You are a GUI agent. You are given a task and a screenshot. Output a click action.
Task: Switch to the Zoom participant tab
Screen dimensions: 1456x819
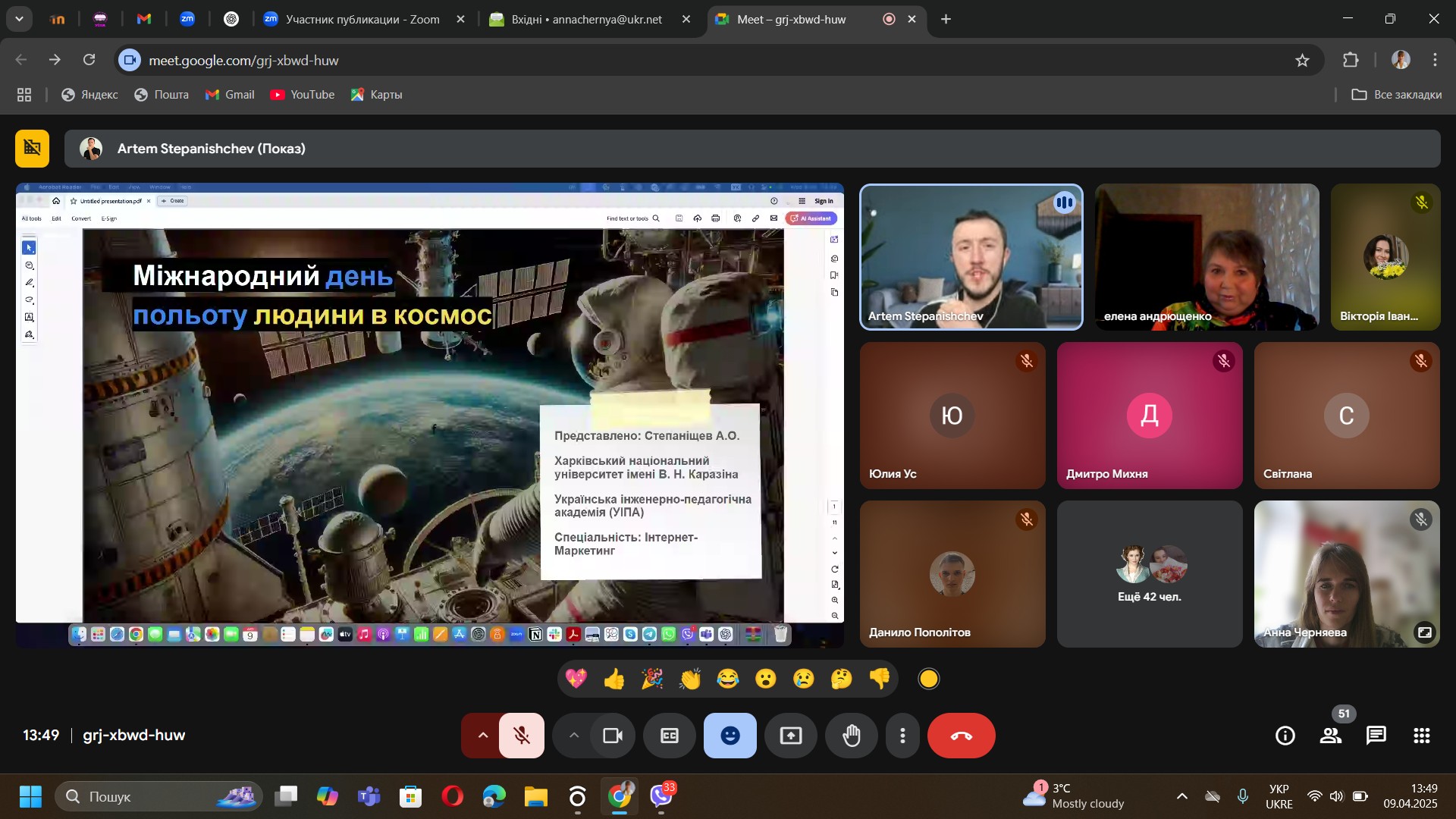pyautogui.click(x=362, y=19)
